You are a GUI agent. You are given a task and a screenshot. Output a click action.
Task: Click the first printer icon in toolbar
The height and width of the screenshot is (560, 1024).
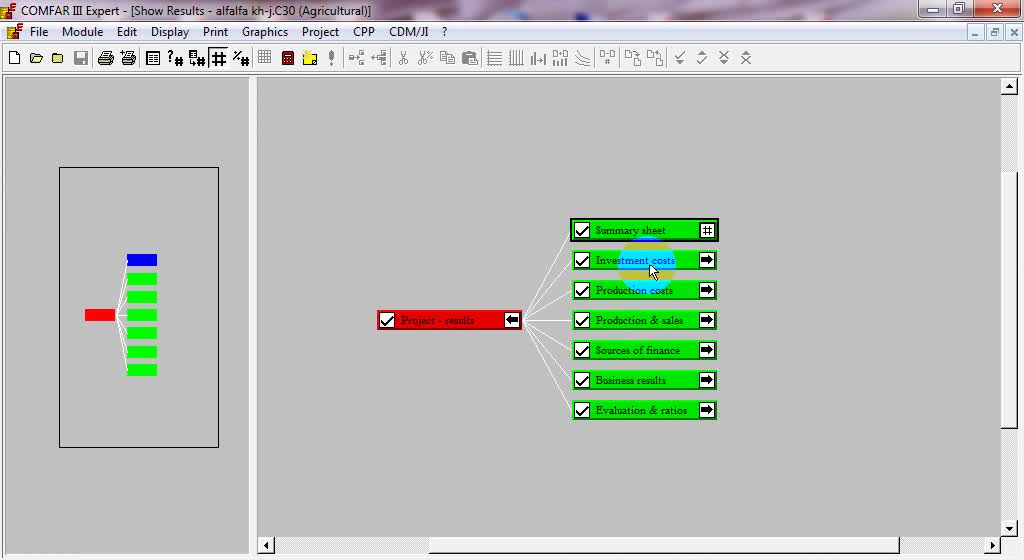(x=106, y=58)
